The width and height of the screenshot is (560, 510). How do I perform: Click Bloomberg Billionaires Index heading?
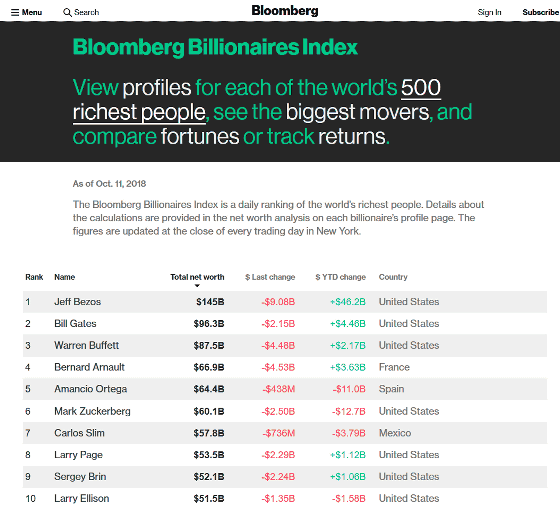pos(215,48)
